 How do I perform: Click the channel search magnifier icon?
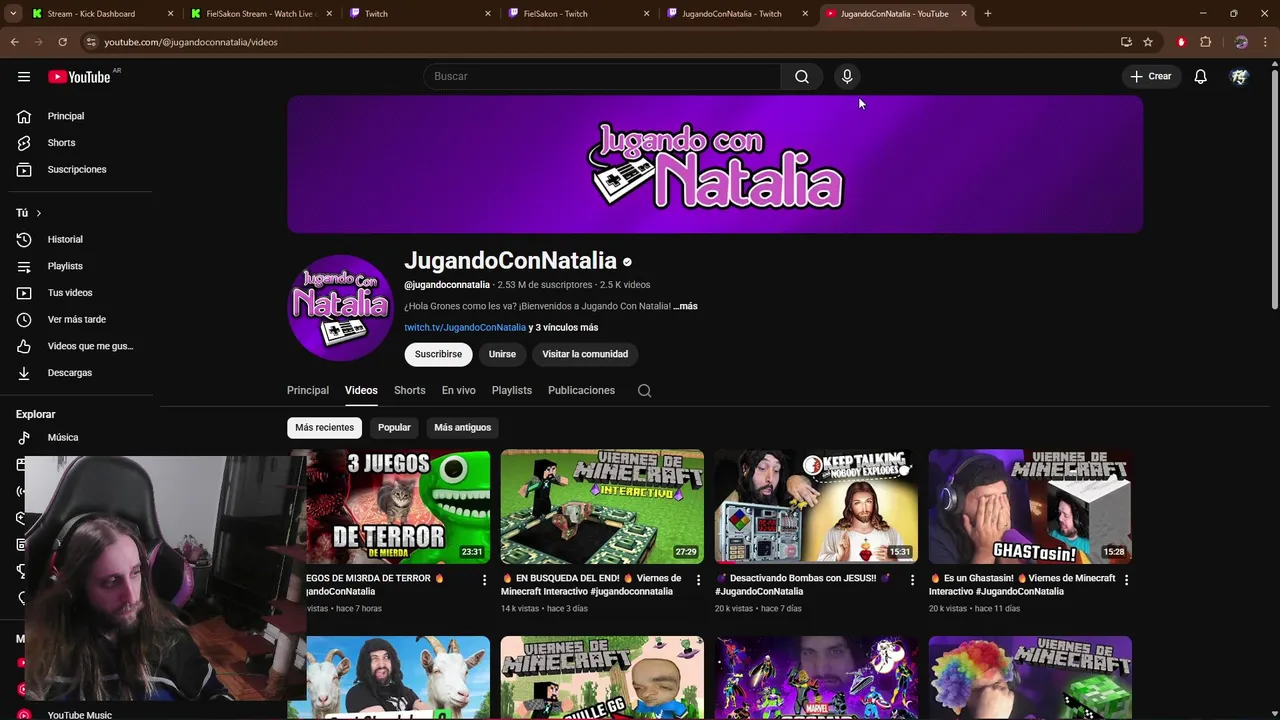pos(644,391)
